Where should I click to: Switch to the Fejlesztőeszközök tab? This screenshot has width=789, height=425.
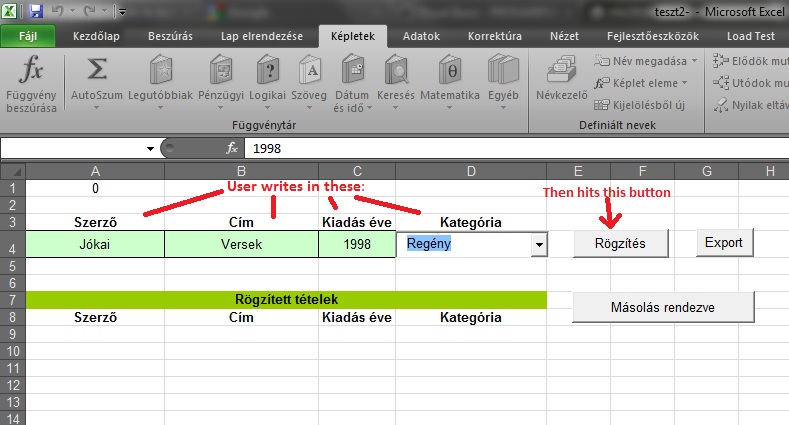(x=653, y=36)
